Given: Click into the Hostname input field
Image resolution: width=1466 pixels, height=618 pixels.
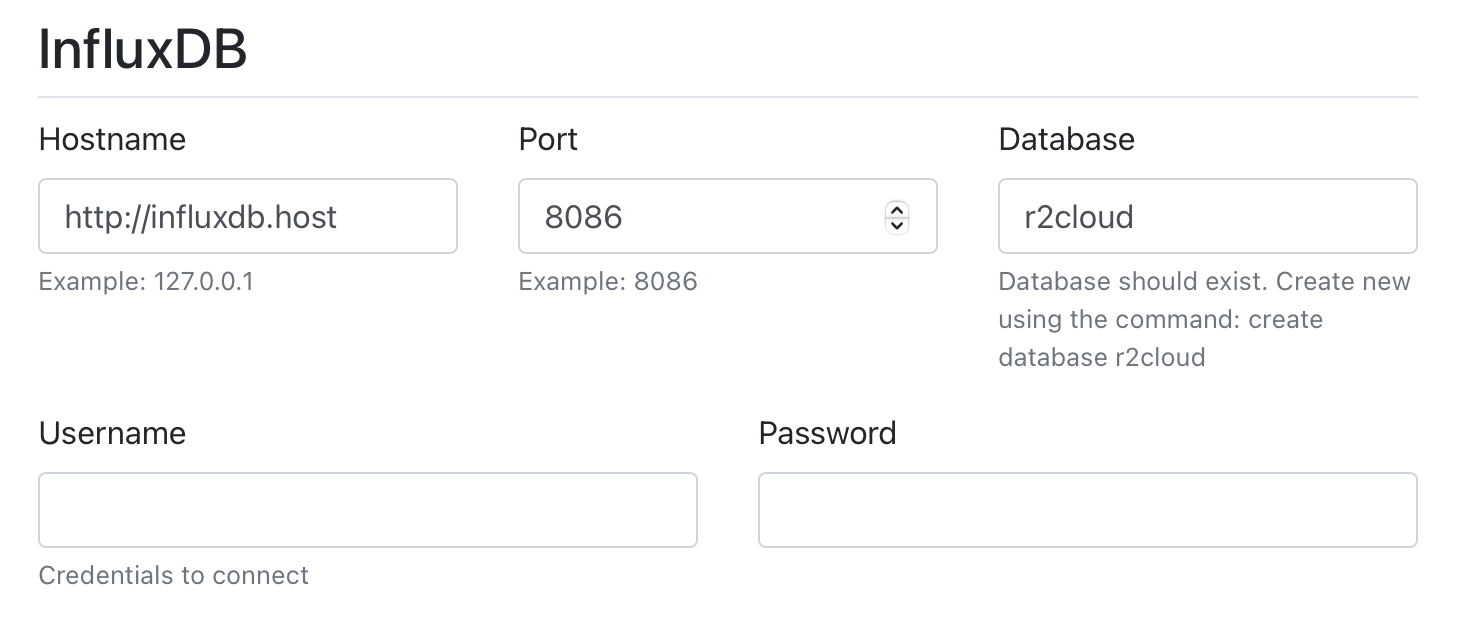Looking at the screenshot, I should click(x=247, y=216).
